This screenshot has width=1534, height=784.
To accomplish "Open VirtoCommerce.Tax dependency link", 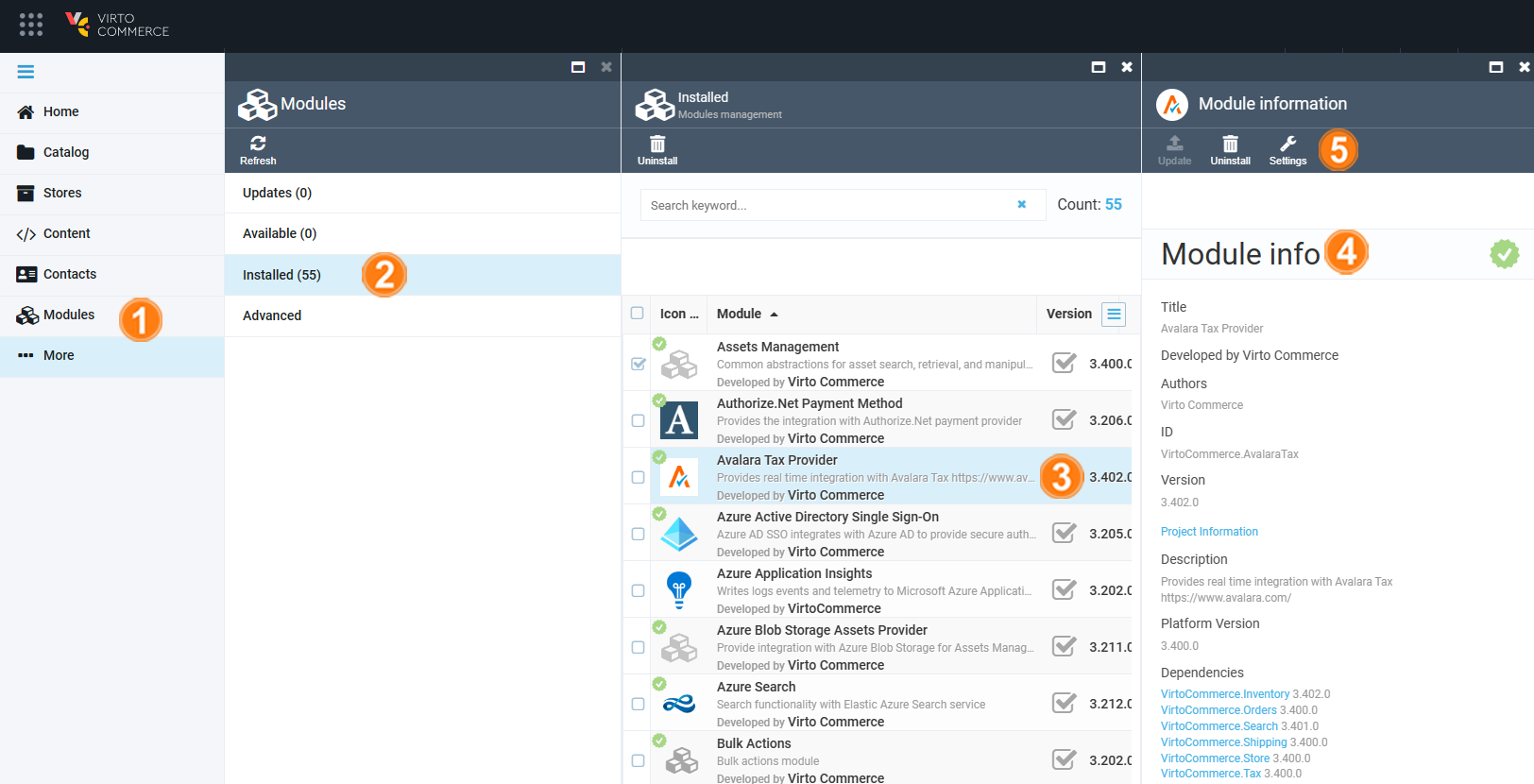I will (x=1211, y=774).
